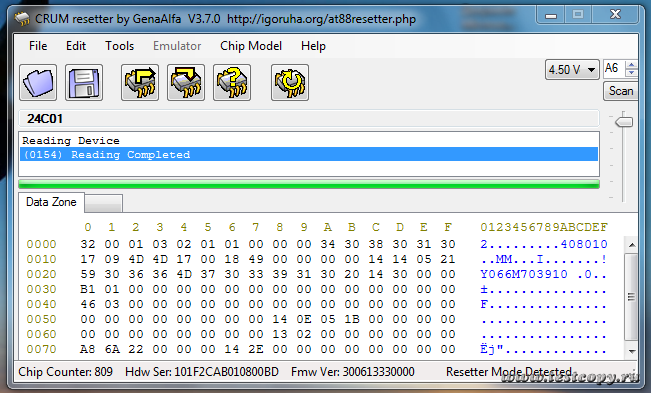Image resolution: width=651 pixels, height=393 pixels.
Task: Open the Chip Model menu
Action: tap(251, 46)
